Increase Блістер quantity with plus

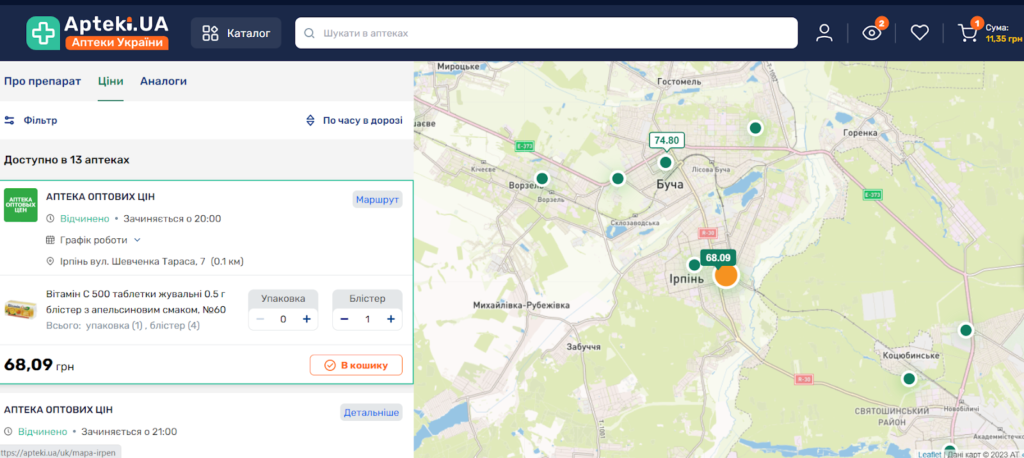[391, 319]
